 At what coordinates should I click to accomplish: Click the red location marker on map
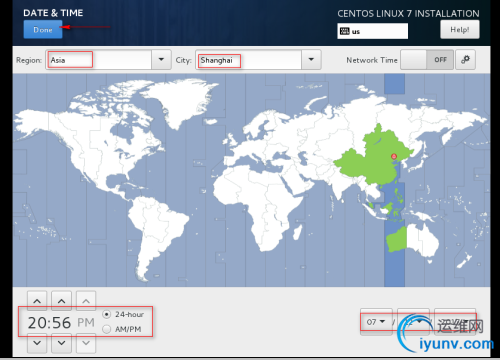(x=394, y=157)
